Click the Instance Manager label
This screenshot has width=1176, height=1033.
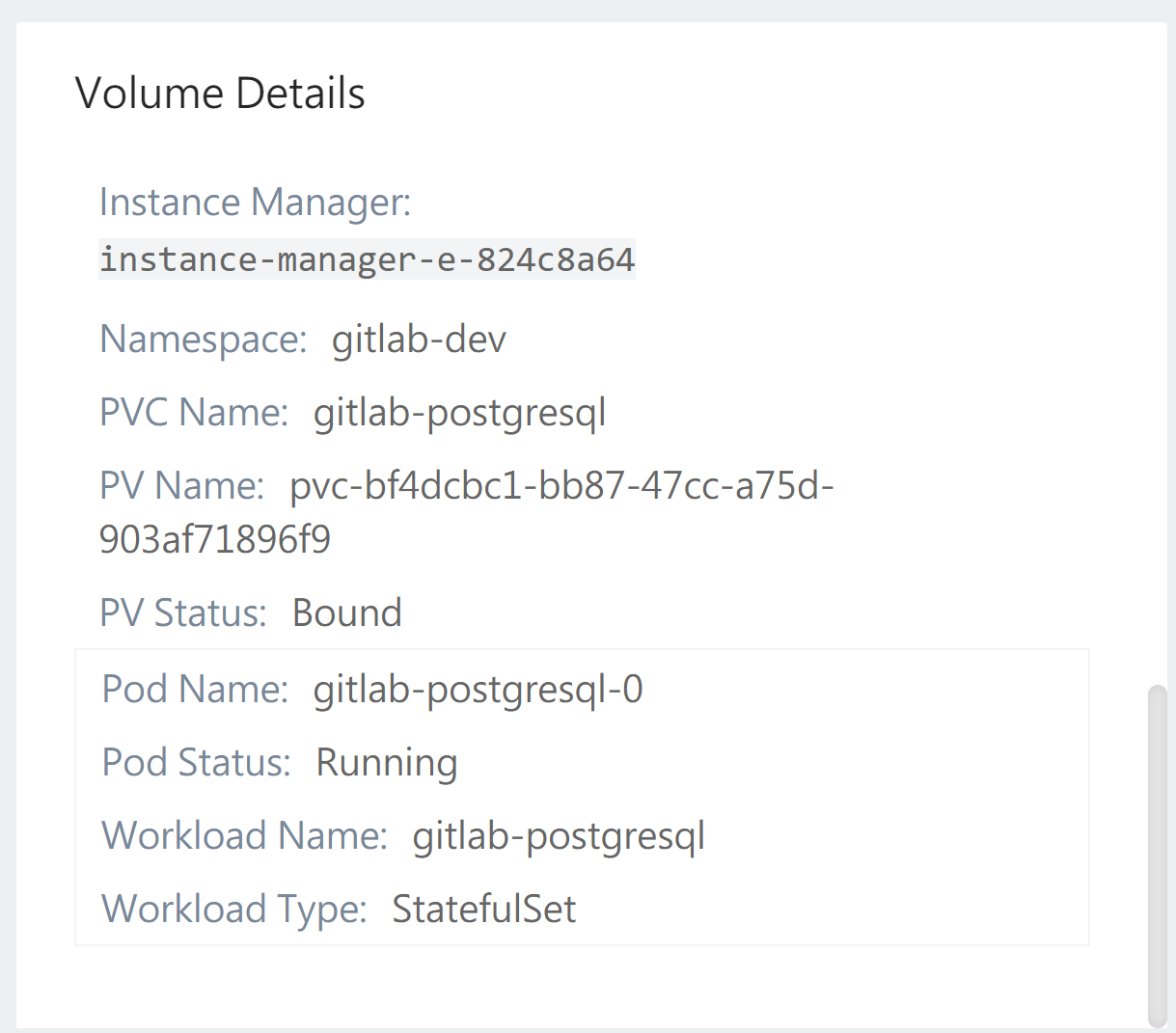255,203
